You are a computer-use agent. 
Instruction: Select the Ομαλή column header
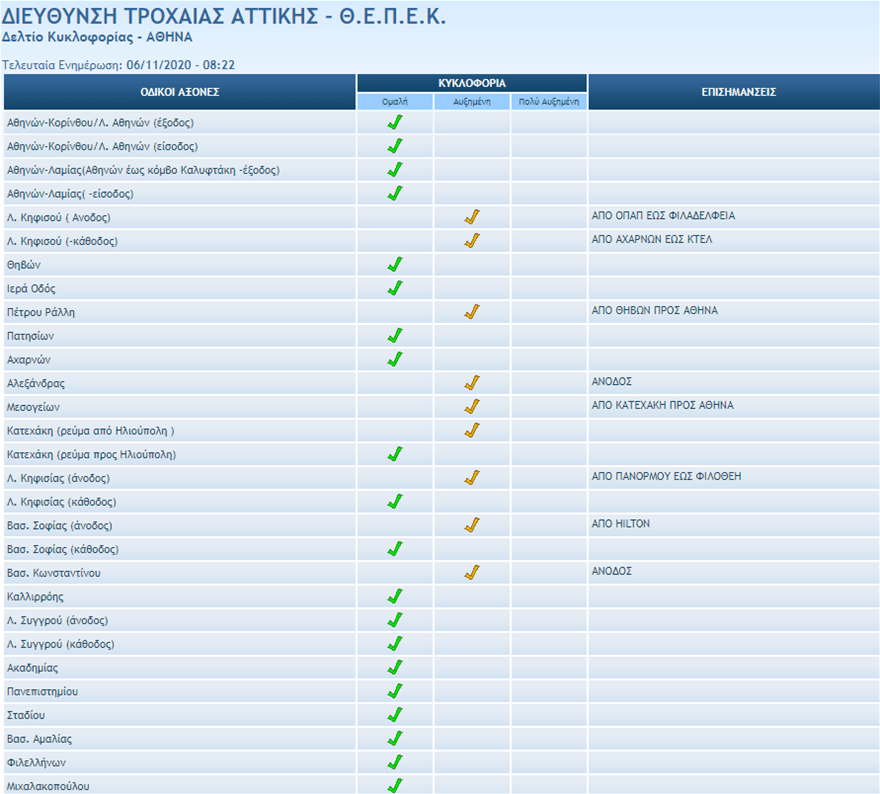point(395,102)
